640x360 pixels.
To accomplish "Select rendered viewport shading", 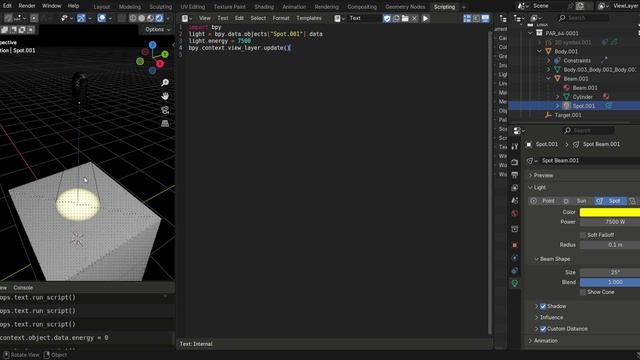I will click(159, 18).
